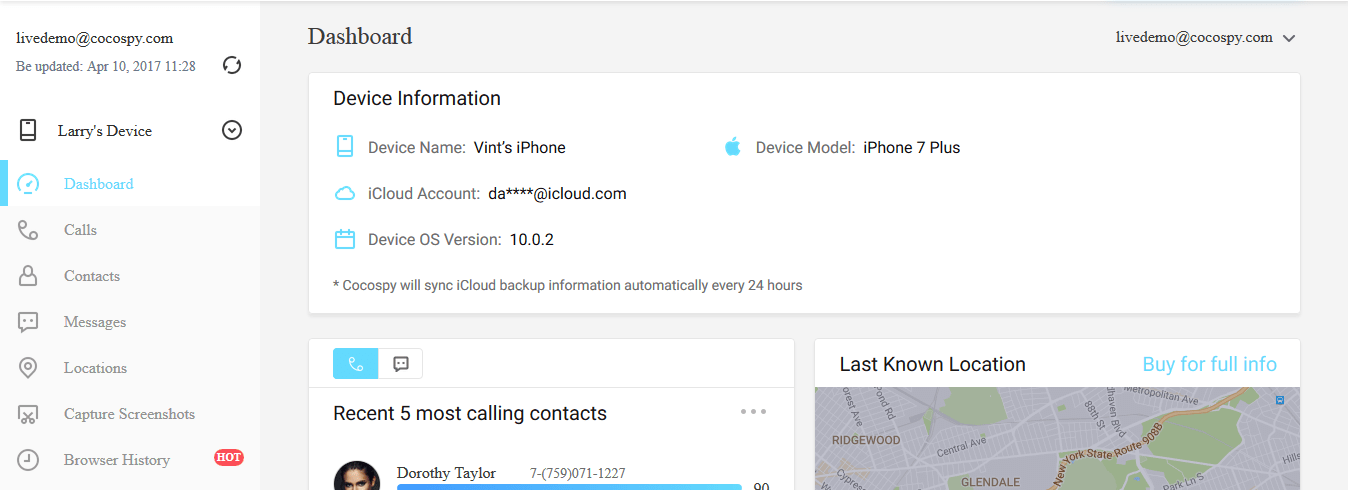
Task: Open the three-dot options for calling contacts
Action: (x=754, y=411)
